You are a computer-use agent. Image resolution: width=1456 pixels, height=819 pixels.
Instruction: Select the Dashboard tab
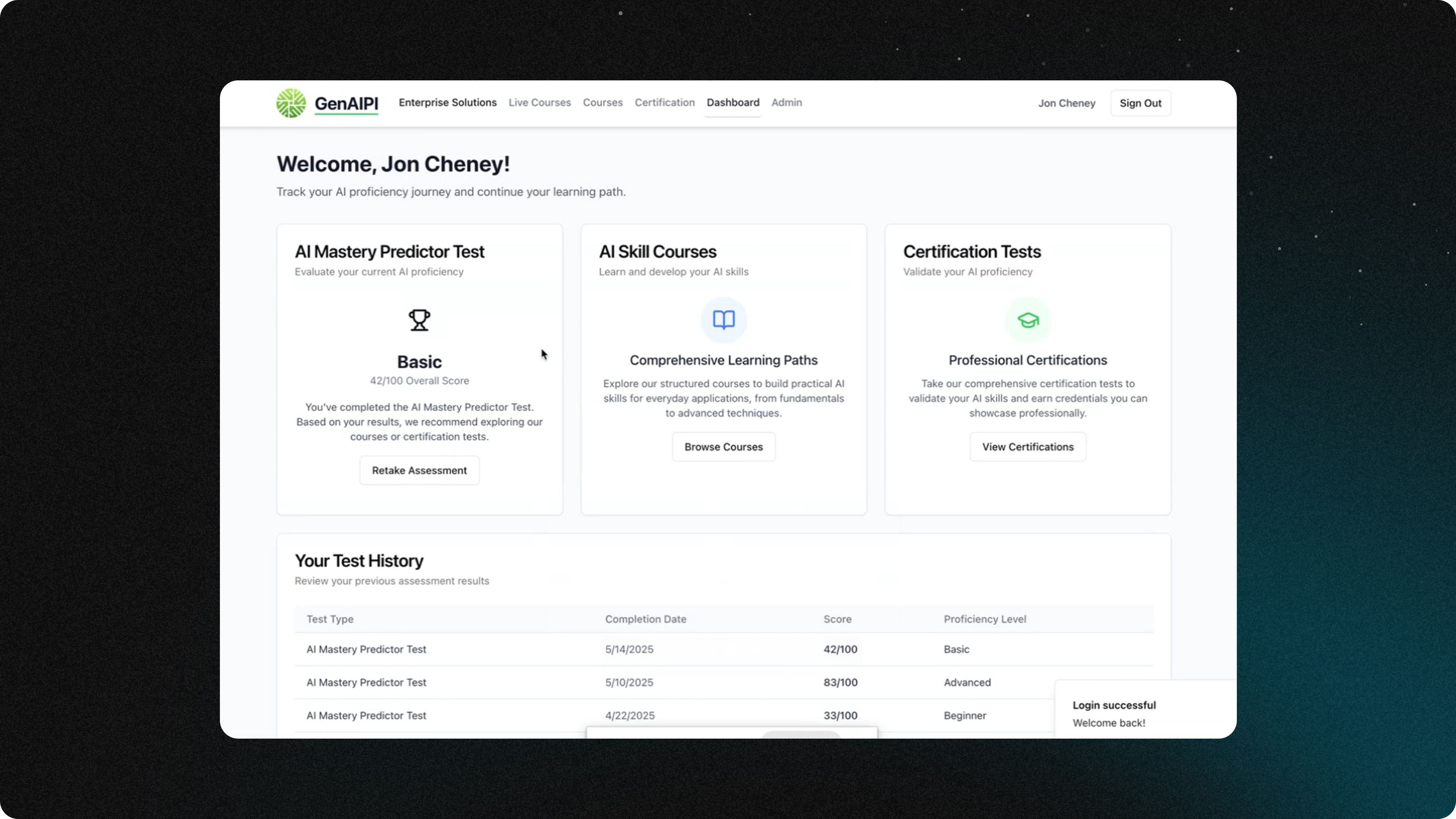click(733, 102)
